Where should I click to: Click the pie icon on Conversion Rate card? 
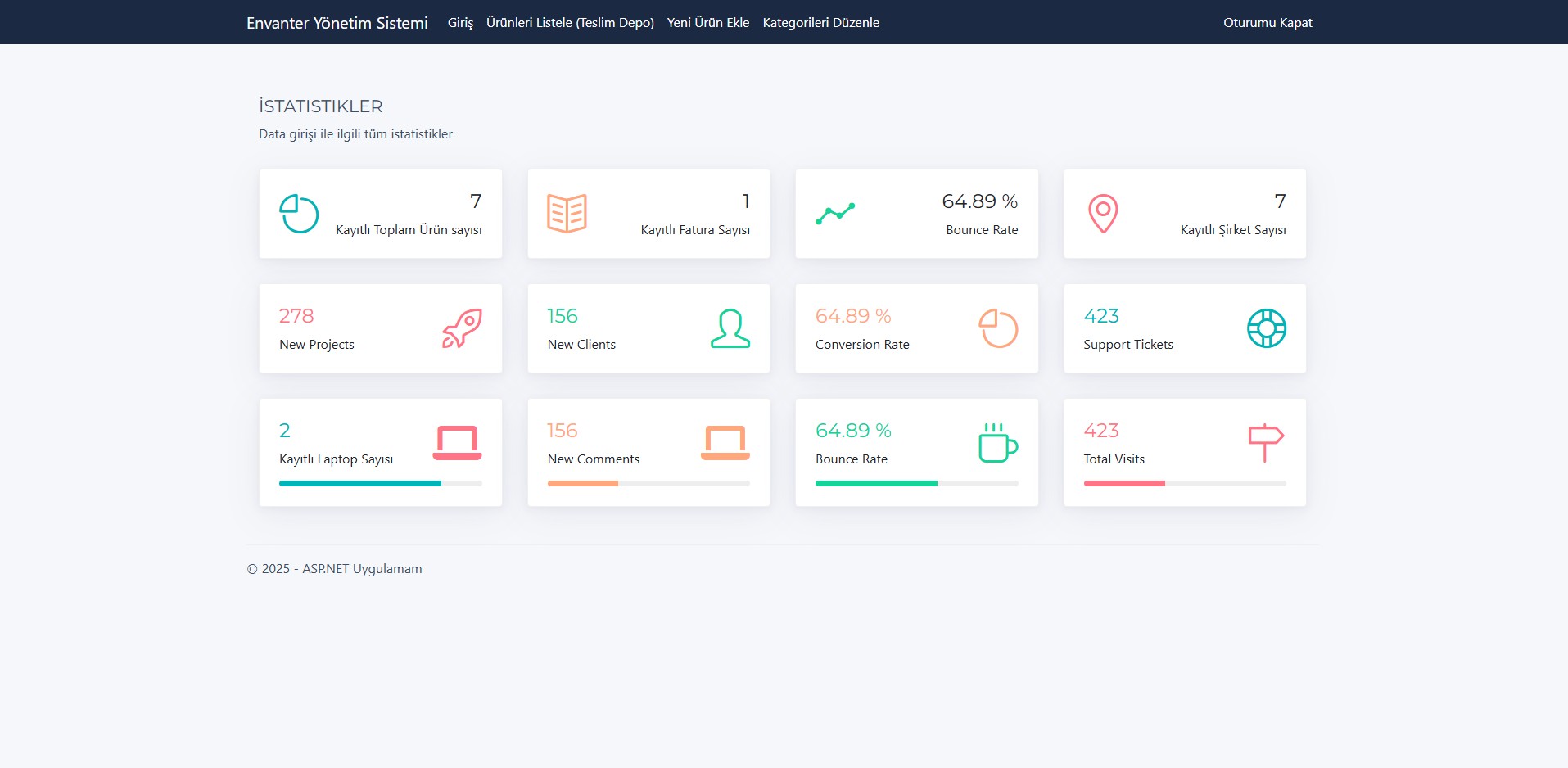click(998, 328)
